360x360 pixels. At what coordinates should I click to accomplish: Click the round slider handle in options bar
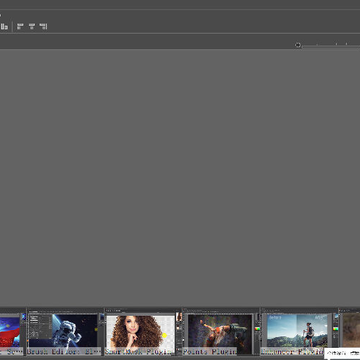click(x=298, y=45)
